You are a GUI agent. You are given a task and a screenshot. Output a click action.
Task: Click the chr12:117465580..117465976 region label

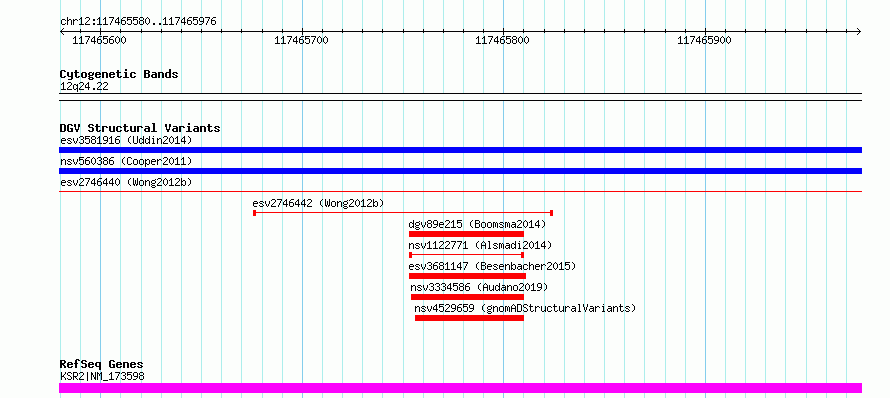click(x=138, y=22)
